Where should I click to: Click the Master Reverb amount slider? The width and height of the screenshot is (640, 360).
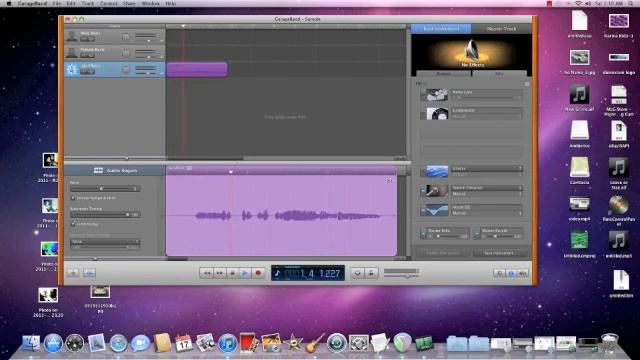(499, 236)
